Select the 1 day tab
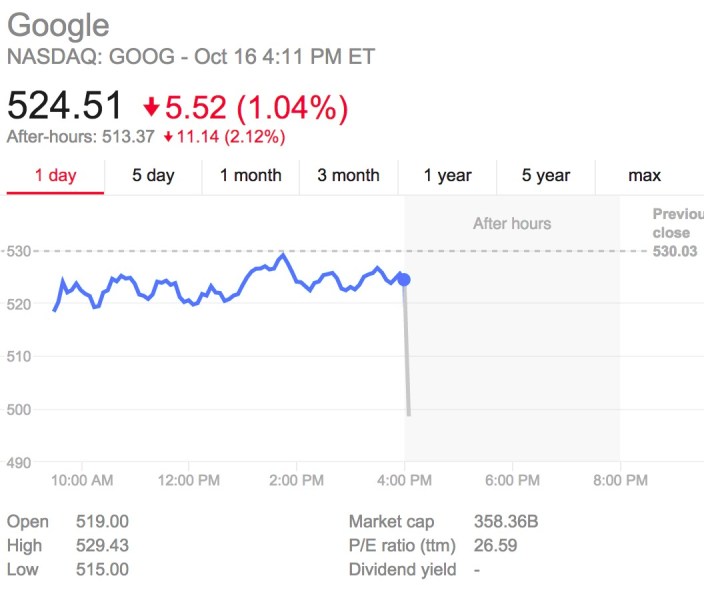Viewport: 704px width, 598px height. tap(55, 176)
